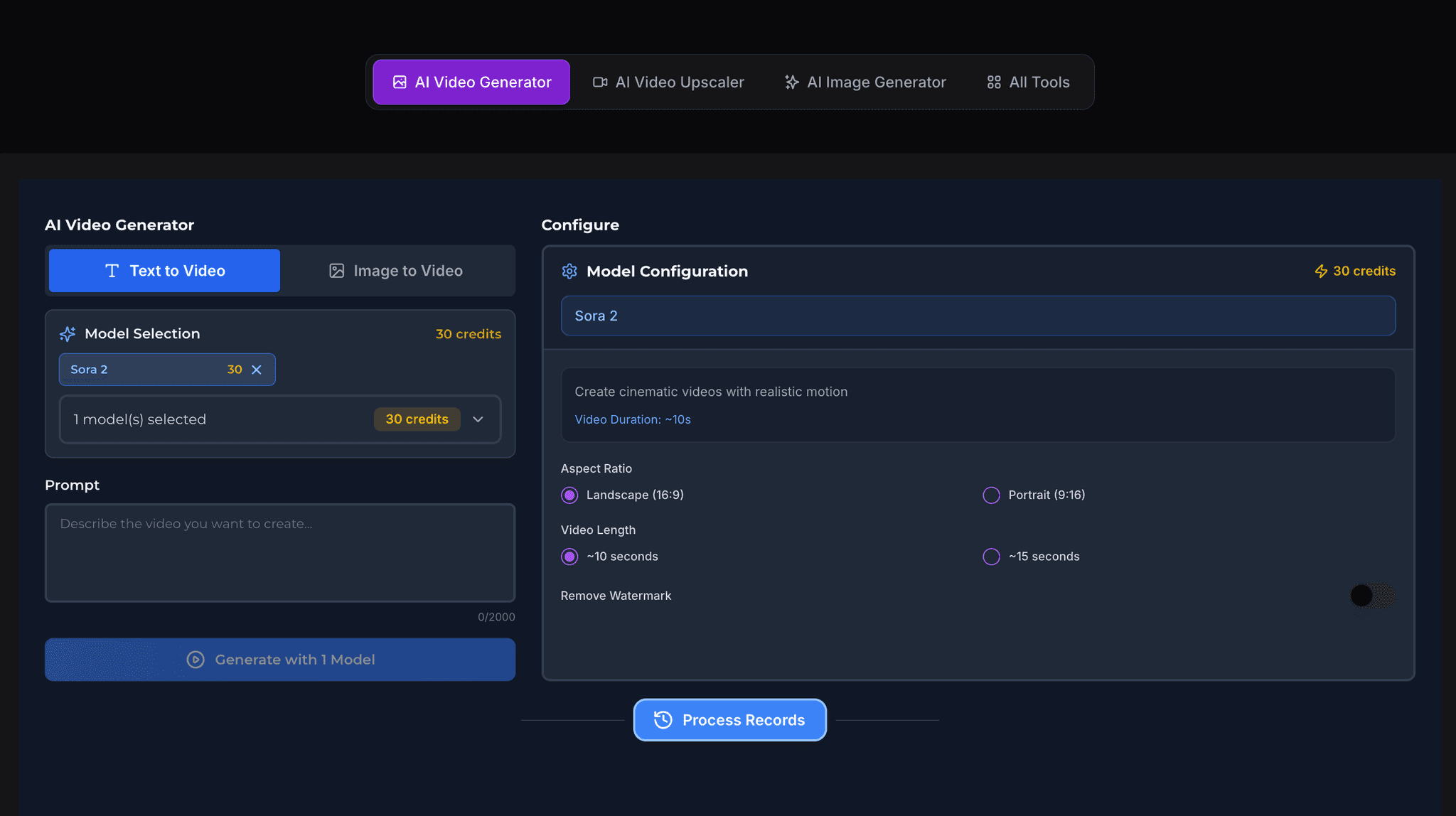Open the Sora 2 model configuration bar
The height and width of the screenshot is (816, 1456).
pyautogui.click(x=978, y=316)
